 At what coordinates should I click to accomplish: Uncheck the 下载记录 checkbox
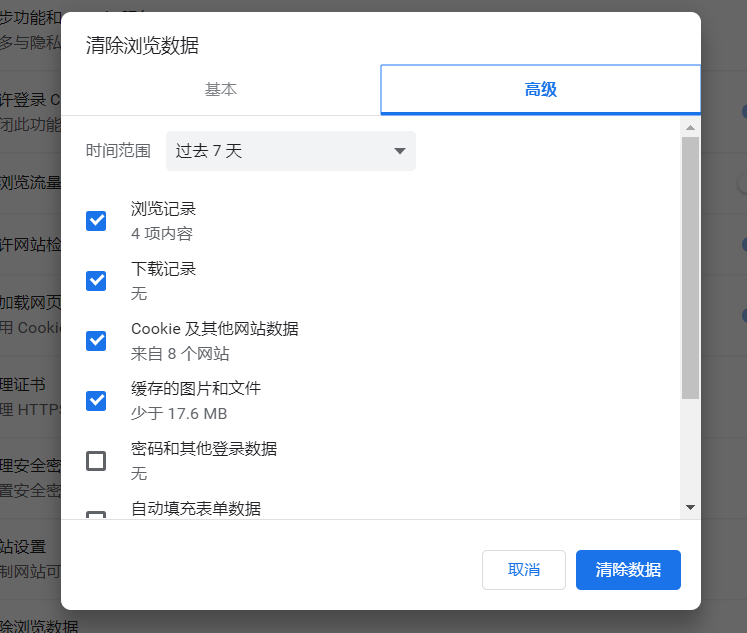click(96, 281)
